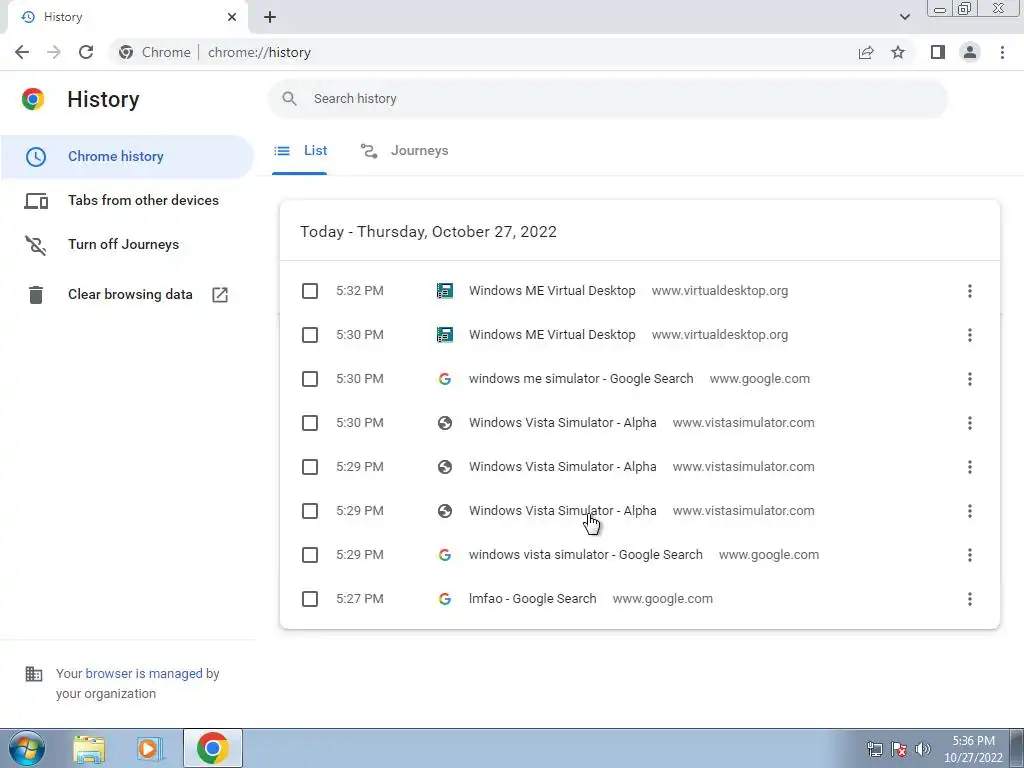Click the www.google.com text in the lmfao row
The width and height of the screenshot is (1024, 768).
(663, 599)
